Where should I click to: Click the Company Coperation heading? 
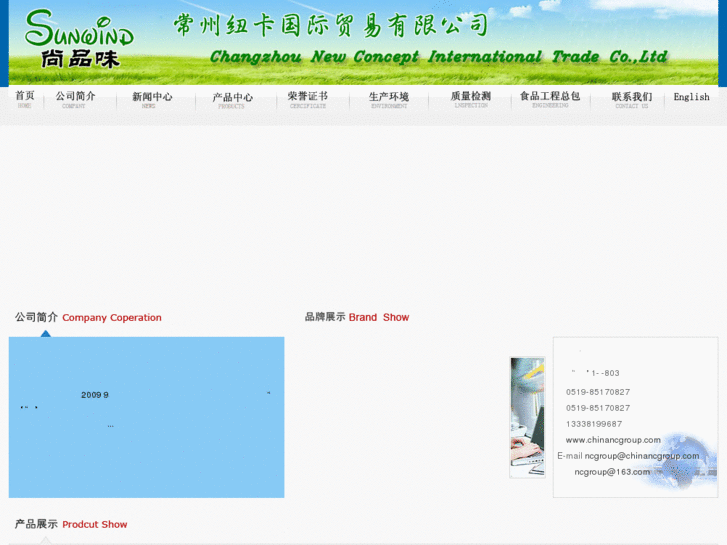tap(112, 318)
